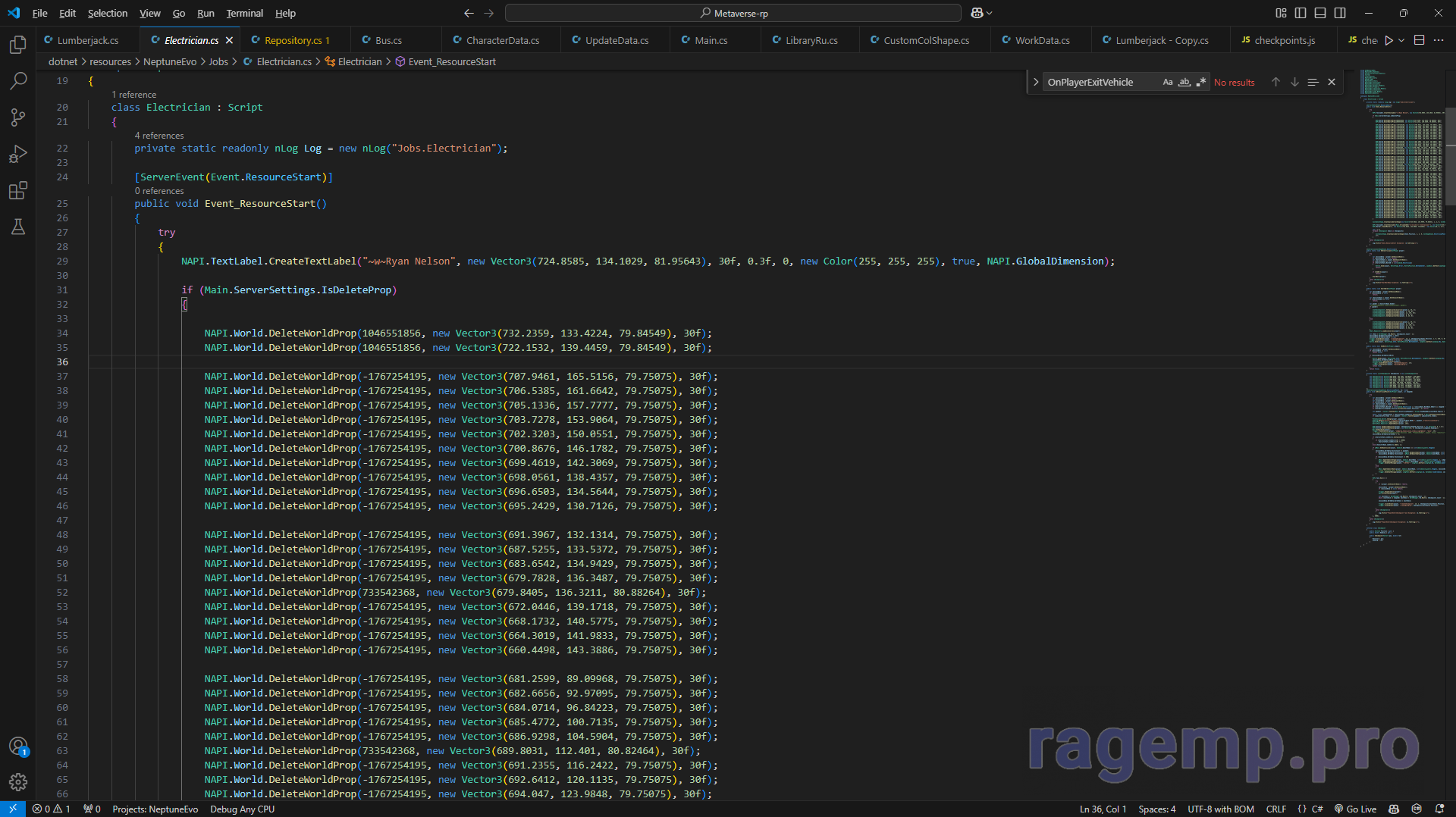Switch to the CharacterData.cs tab
Image resolution: width=1456 pixels, height=817 pixels.
point(502,40)
